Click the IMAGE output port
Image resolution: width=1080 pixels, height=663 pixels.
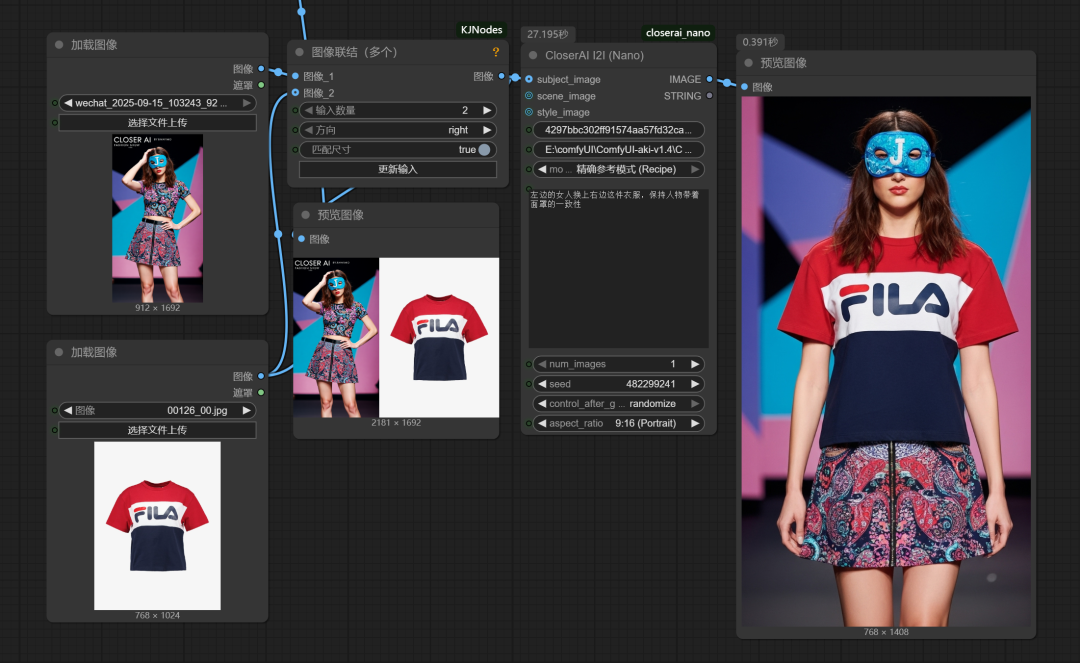[709, 79]
